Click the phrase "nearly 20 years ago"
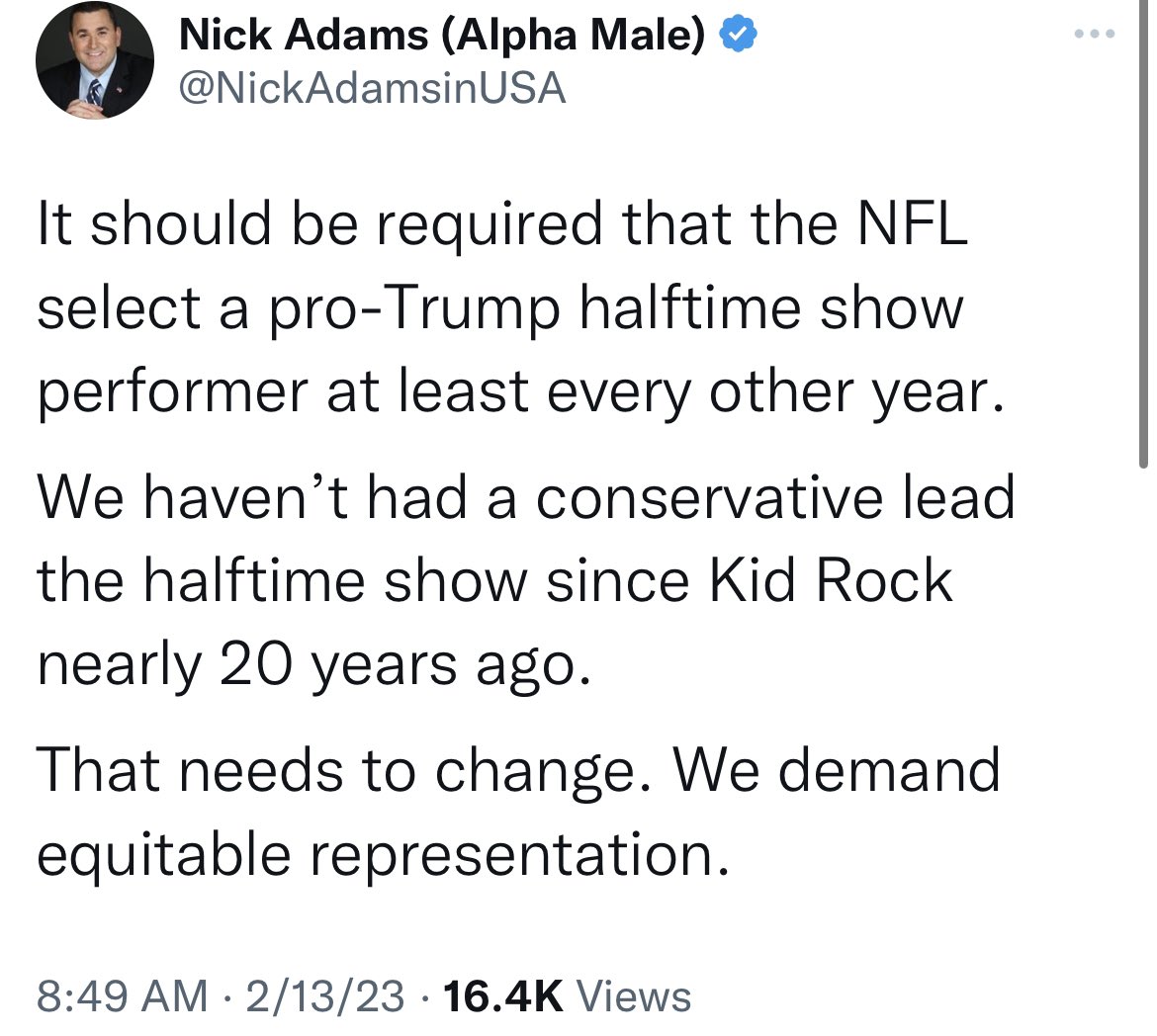 click(314, 665)
